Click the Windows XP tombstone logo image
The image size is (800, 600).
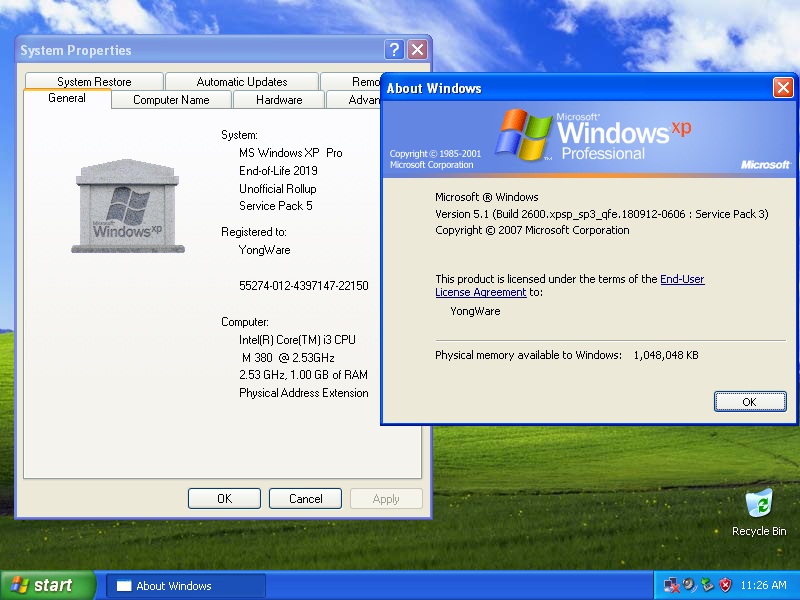pos(126,205)
